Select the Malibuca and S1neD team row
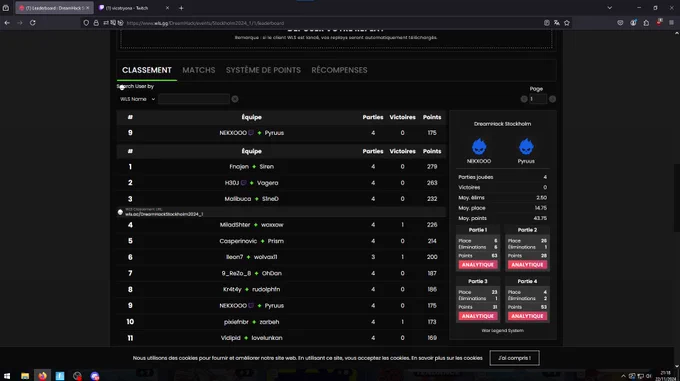The height and width of the screenshot is (381, 680). pyautogui.click(x=281, y=199)
